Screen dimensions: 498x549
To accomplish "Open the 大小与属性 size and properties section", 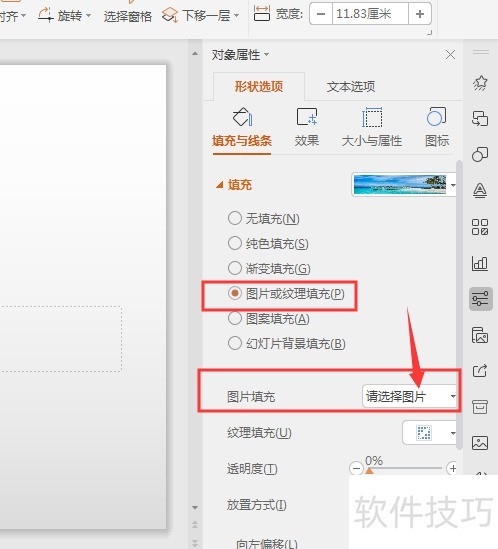I will pos(372,128).
